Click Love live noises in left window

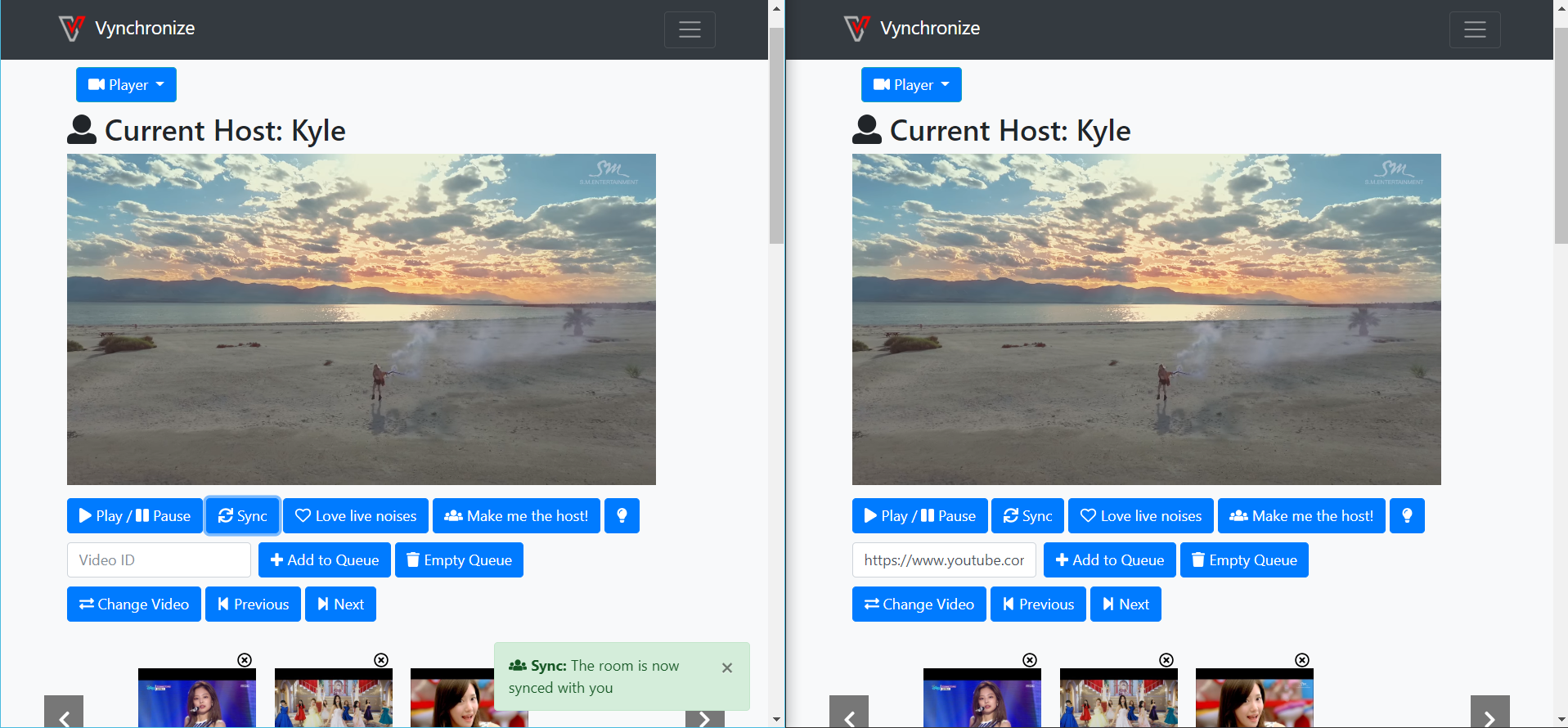(x=356, y=515)
